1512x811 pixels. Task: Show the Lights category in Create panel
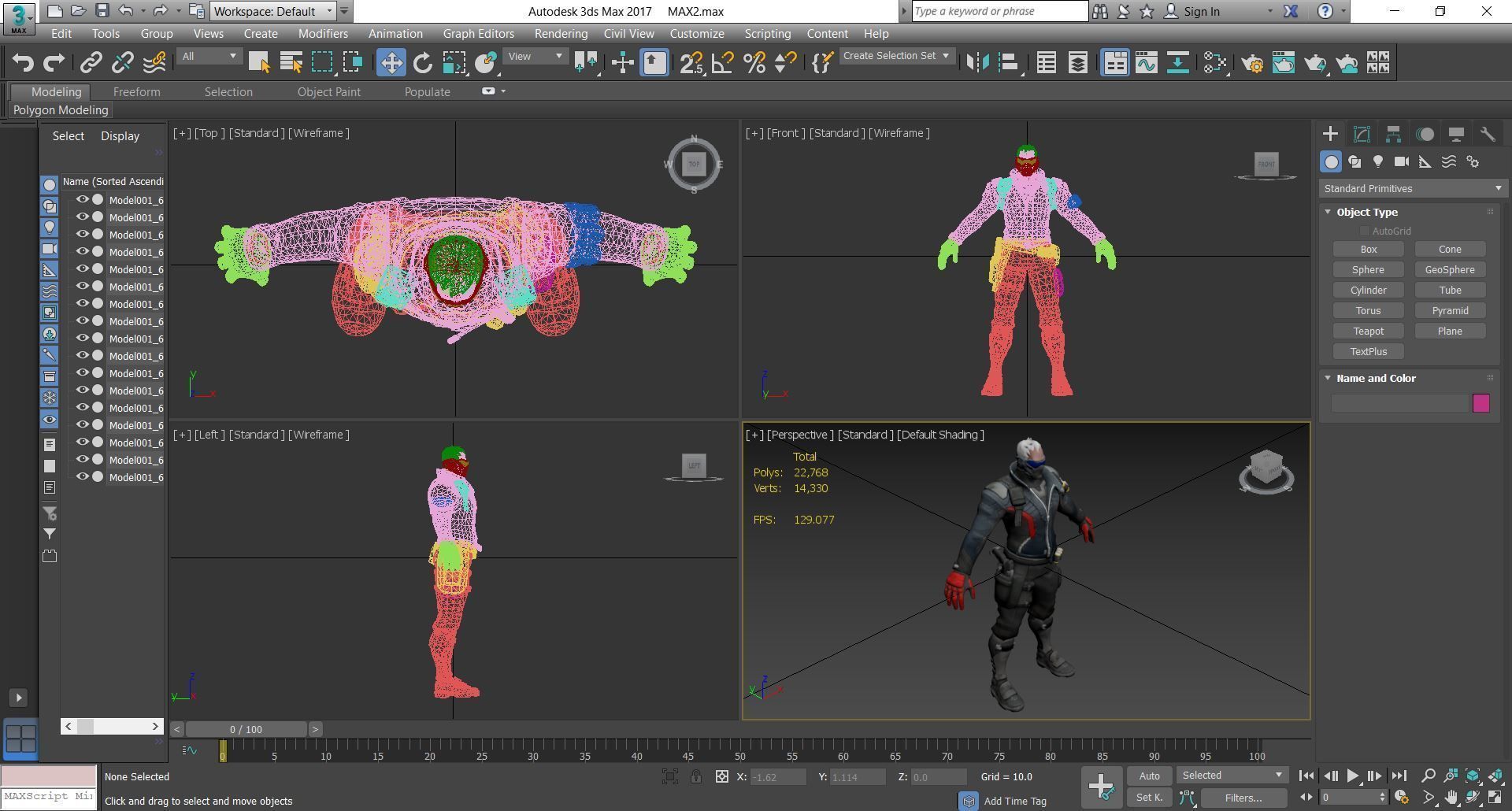point(1378,161)
